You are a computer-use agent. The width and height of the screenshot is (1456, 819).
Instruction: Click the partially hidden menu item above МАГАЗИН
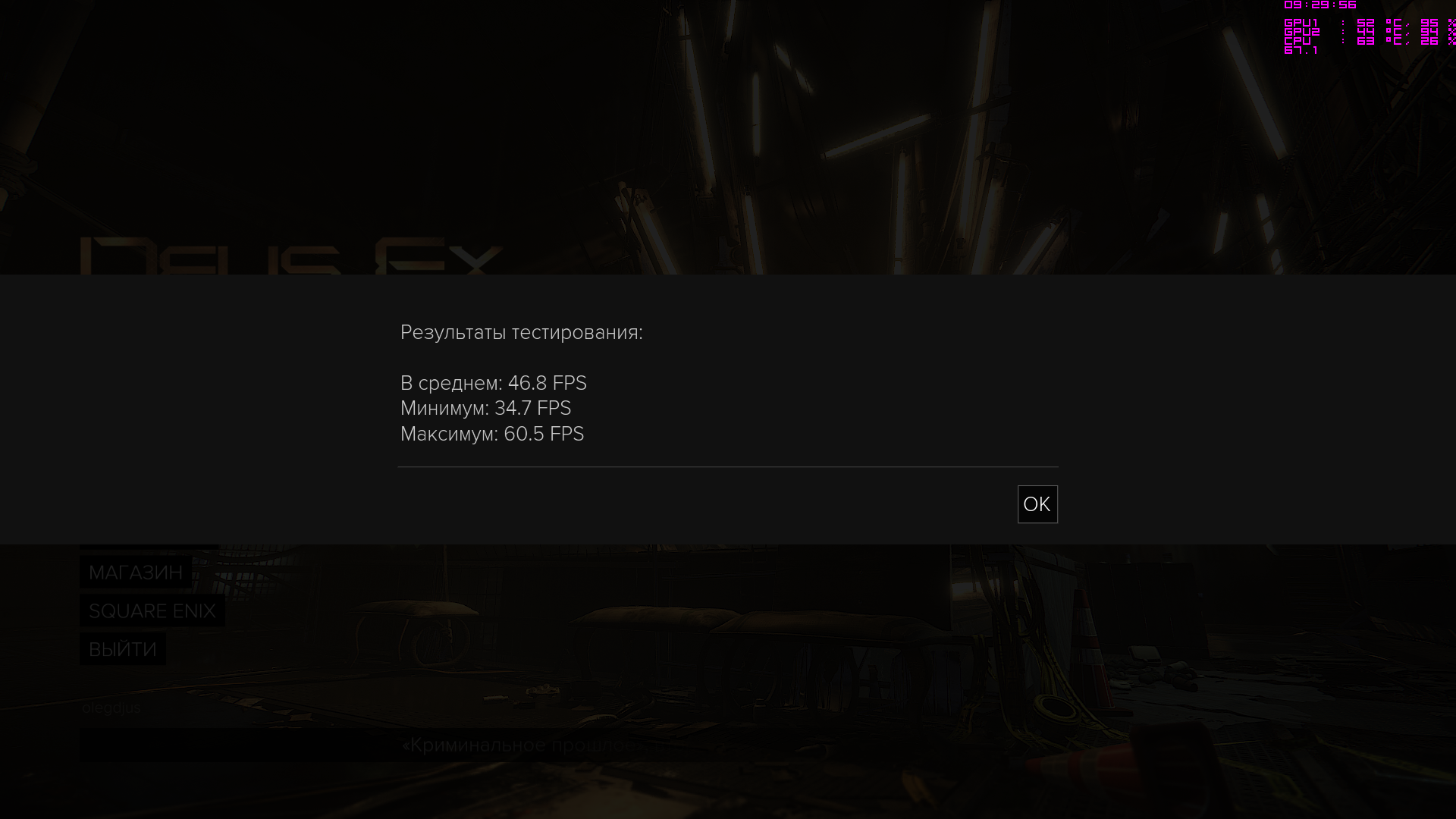149,547
